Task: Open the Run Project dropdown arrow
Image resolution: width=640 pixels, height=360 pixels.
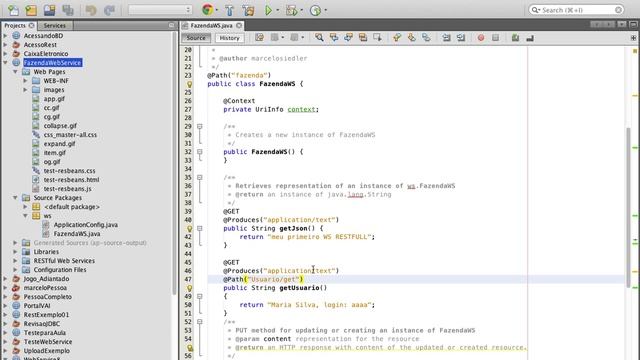Action: click(x=278, y=10)
